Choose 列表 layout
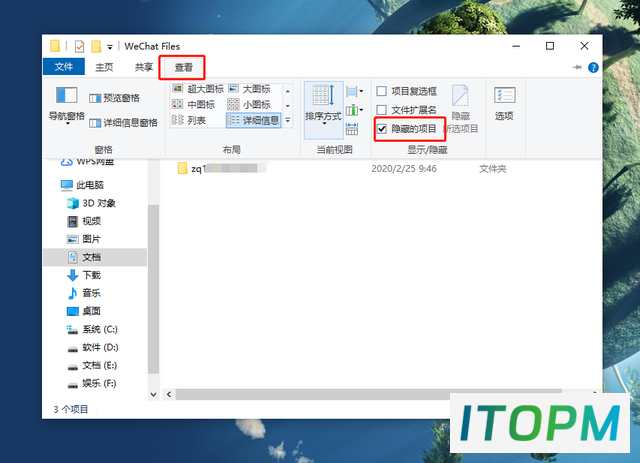 pyautogui.click(x=189, y=120)
